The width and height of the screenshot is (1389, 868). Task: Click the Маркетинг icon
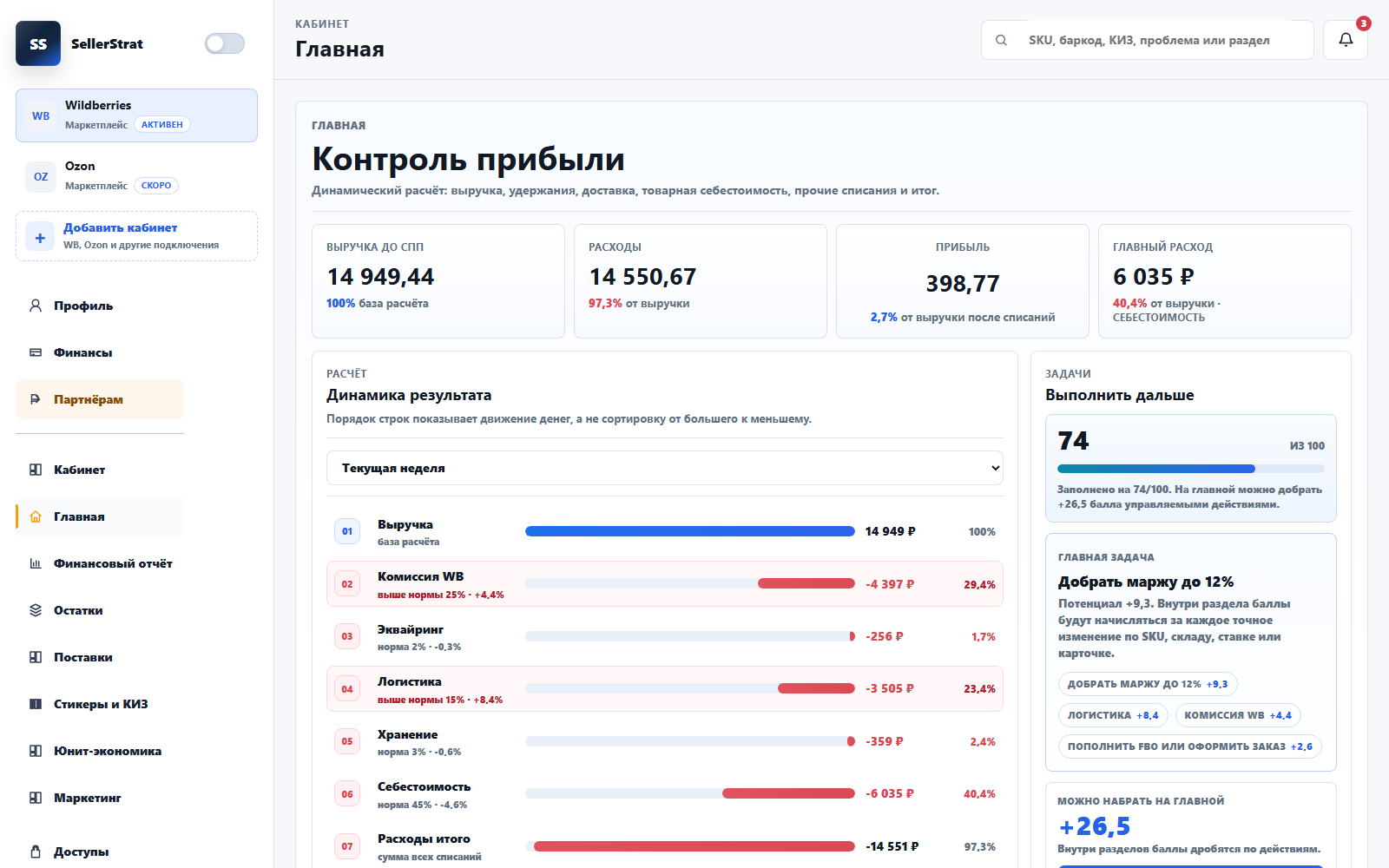click(36, 798)
